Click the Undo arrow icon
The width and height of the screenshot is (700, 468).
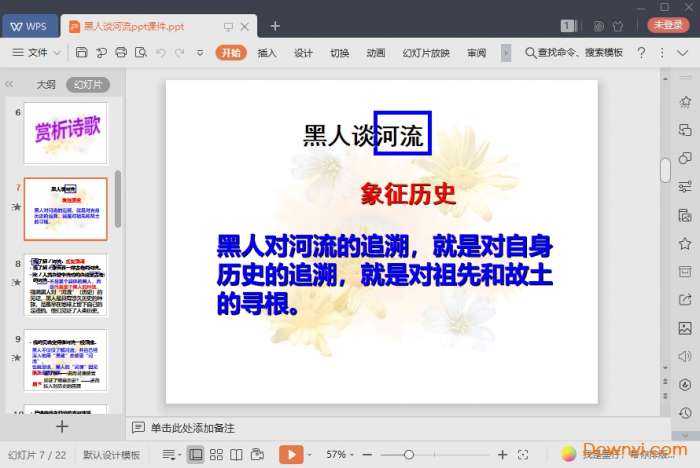pyautogui.click(x=161, y=53)
